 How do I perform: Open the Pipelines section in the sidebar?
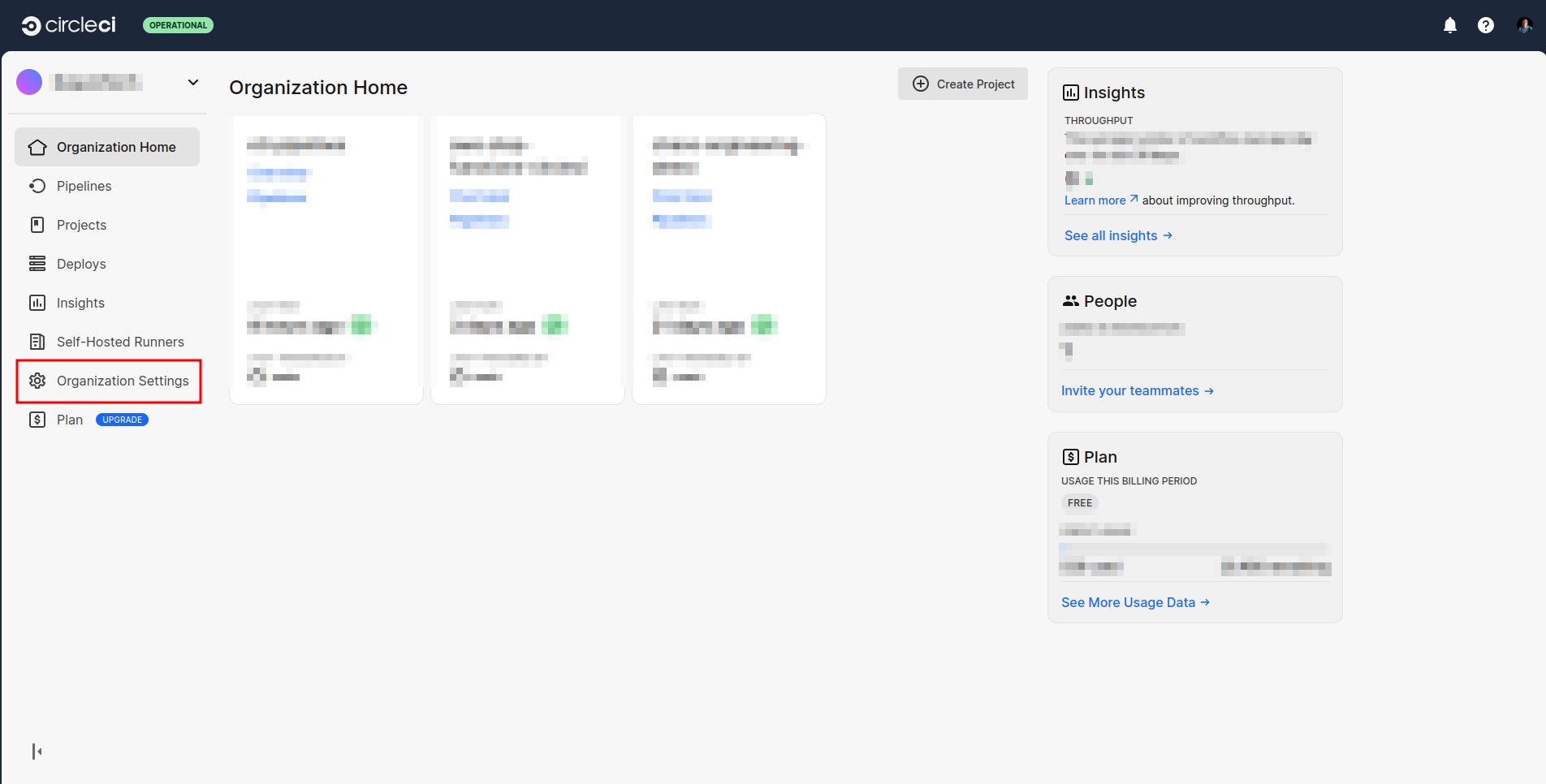click(84, 186)
